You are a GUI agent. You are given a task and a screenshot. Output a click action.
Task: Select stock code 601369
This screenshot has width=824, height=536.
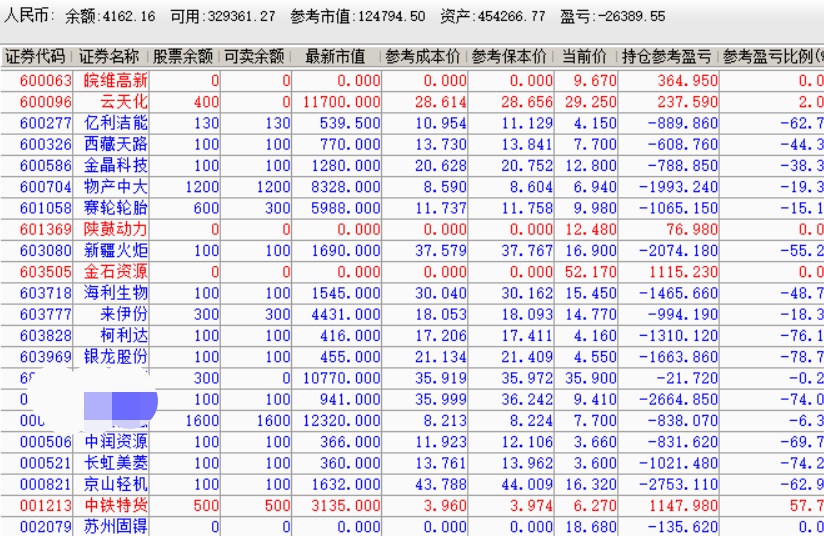(46, 230)
